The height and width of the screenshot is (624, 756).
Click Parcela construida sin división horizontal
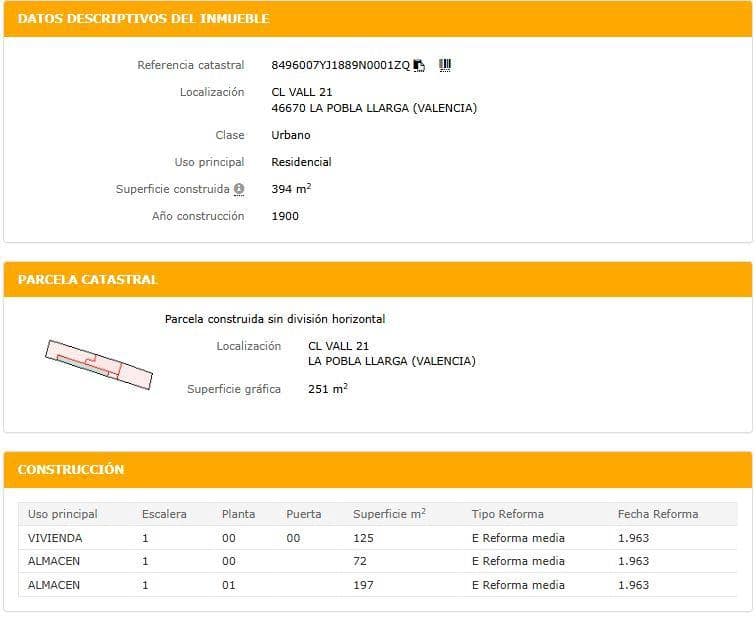click(275, 319)
